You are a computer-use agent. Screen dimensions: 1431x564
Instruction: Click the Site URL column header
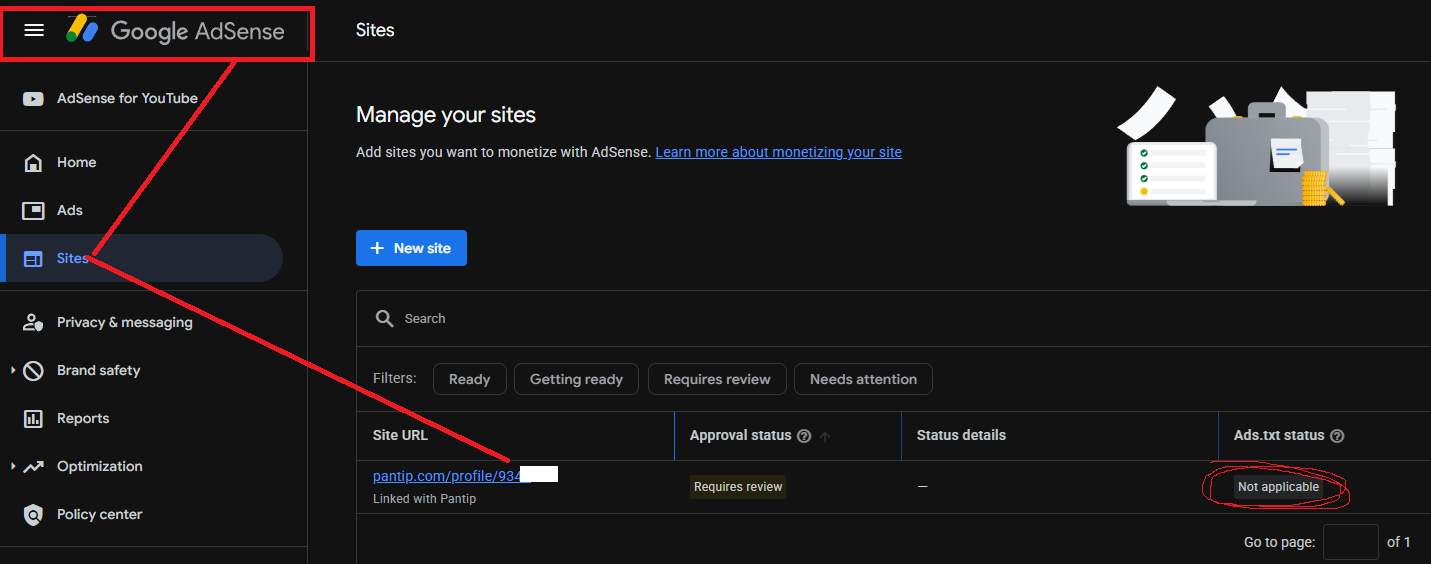(400, 435)
